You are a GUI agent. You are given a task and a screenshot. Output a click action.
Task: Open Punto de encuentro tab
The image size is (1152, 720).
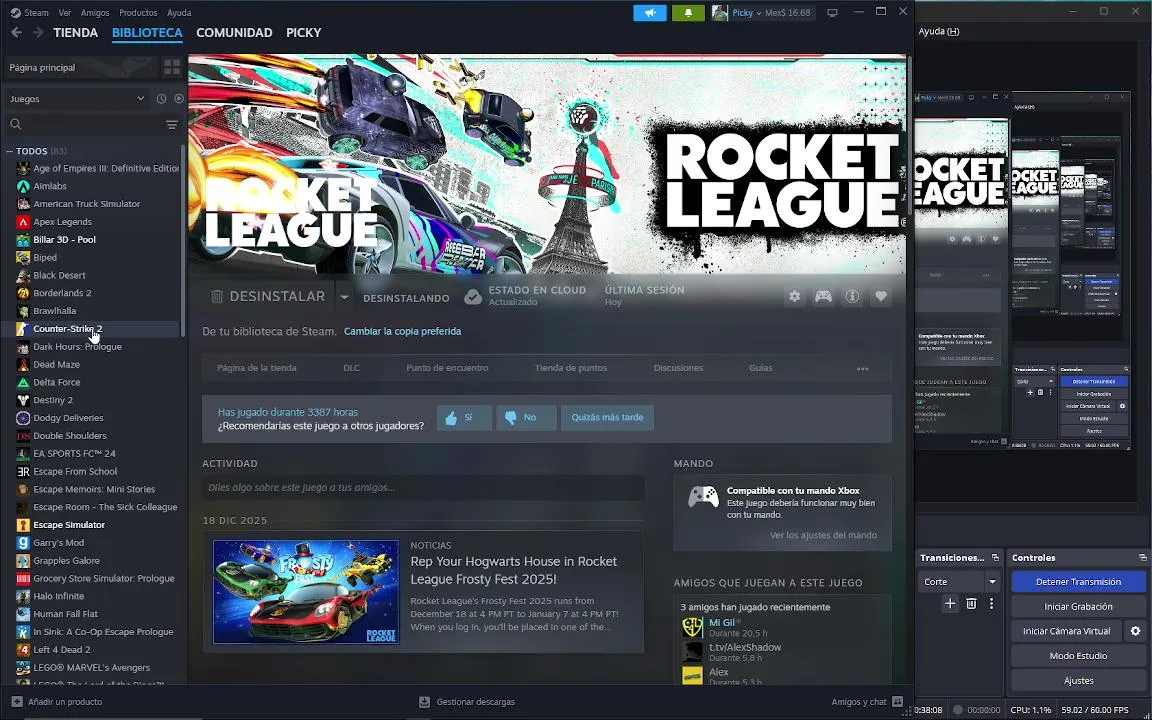pos(447,368)
